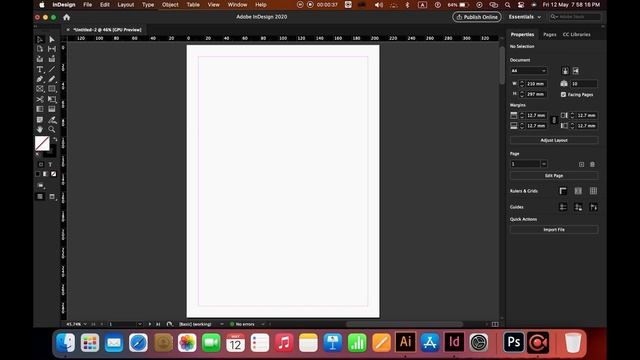
Task: Set landscape page orientation
Action: pyautogui.click(x=576, y=71)
